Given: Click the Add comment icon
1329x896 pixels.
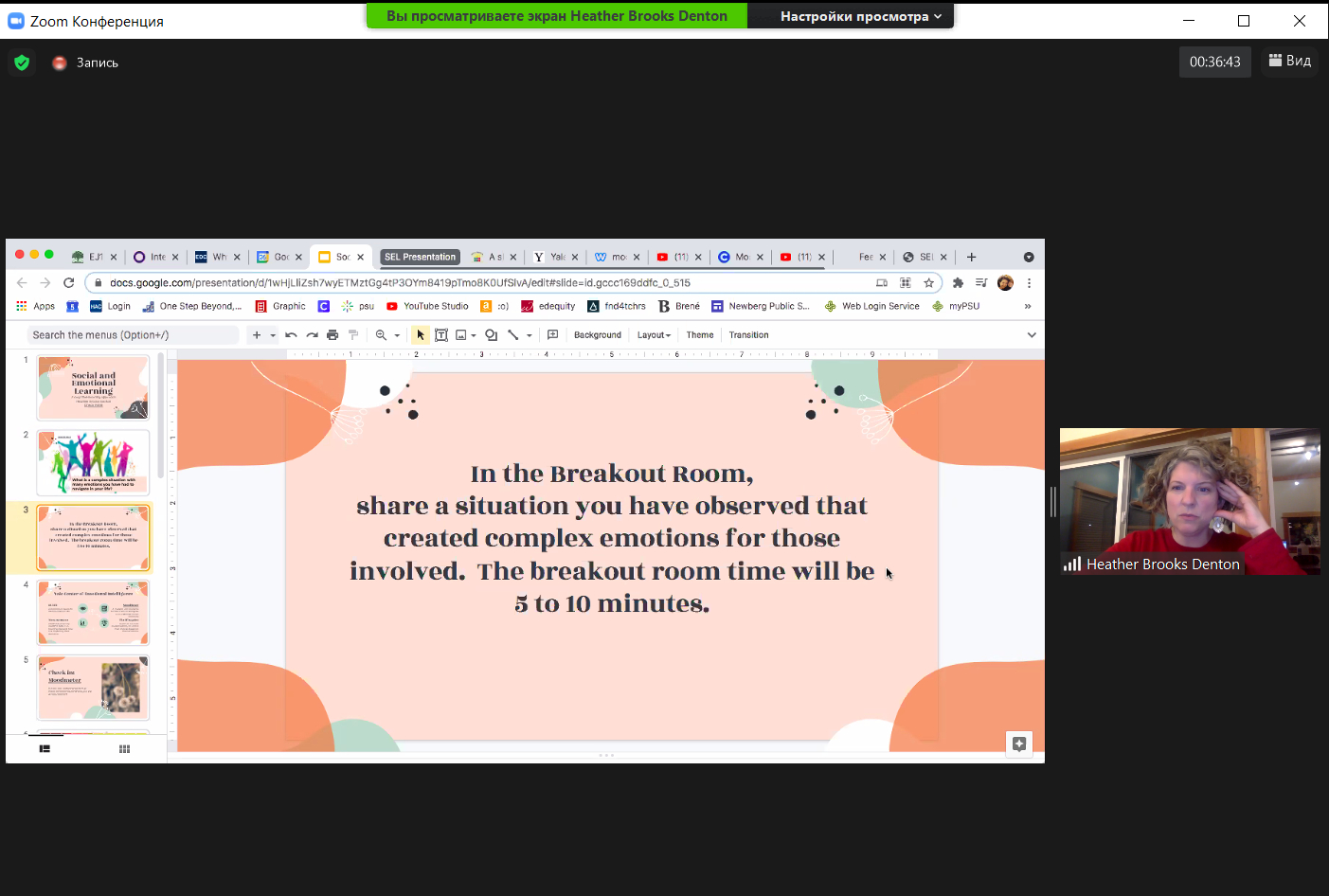Looking at the screenshot, I should 552,335.
